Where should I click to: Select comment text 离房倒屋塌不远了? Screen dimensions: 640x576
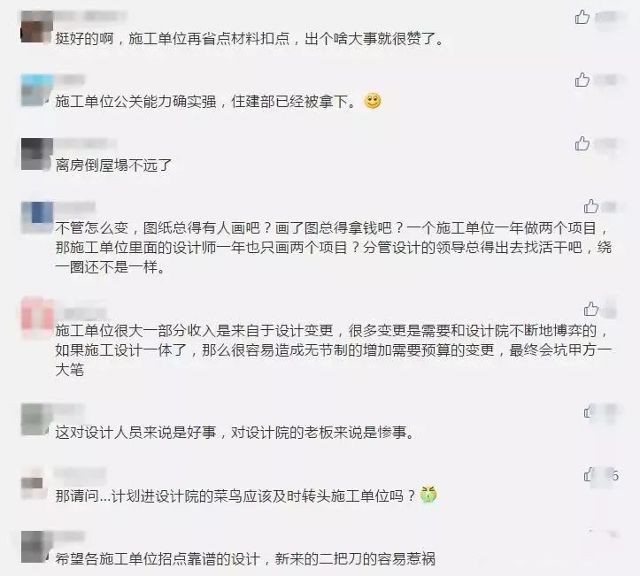point(113,165)
